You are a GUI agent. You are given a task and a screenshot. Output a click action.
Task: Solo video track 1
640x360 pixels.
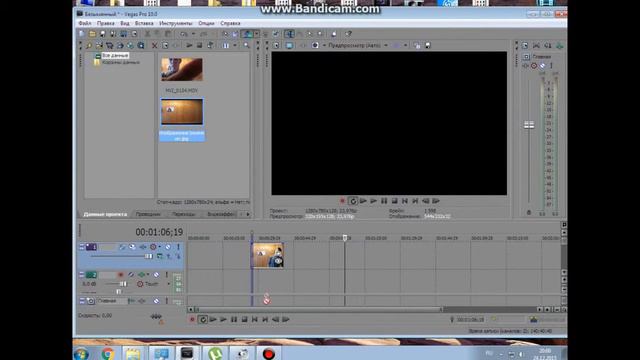pos(178,247)
